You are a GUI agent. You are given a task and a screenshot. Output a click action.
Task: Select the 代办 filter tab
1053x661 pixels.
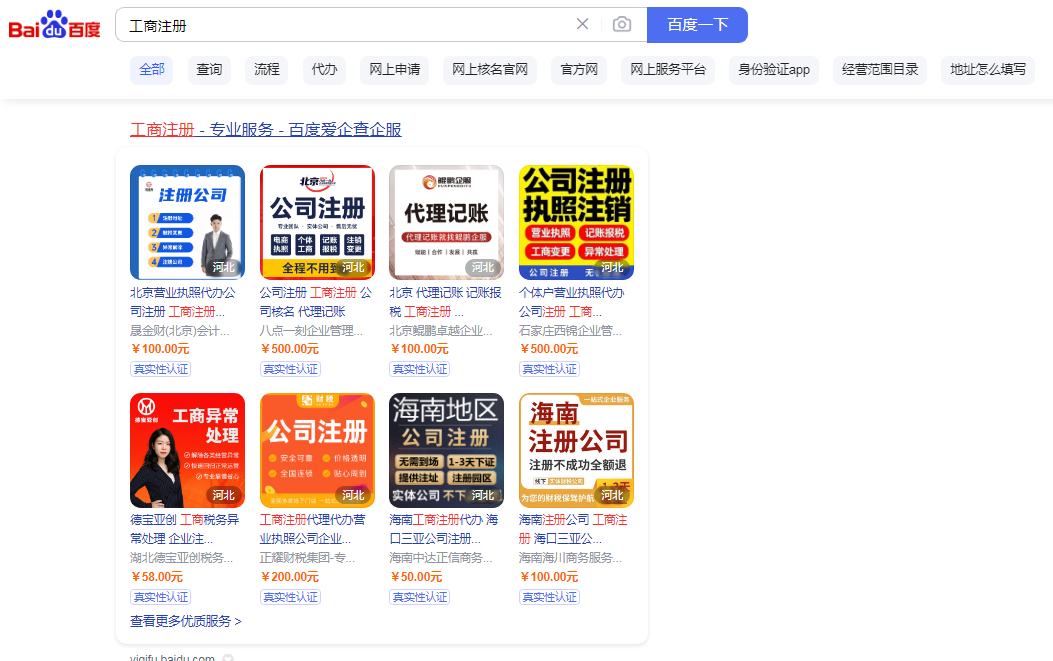pos(324,70)
